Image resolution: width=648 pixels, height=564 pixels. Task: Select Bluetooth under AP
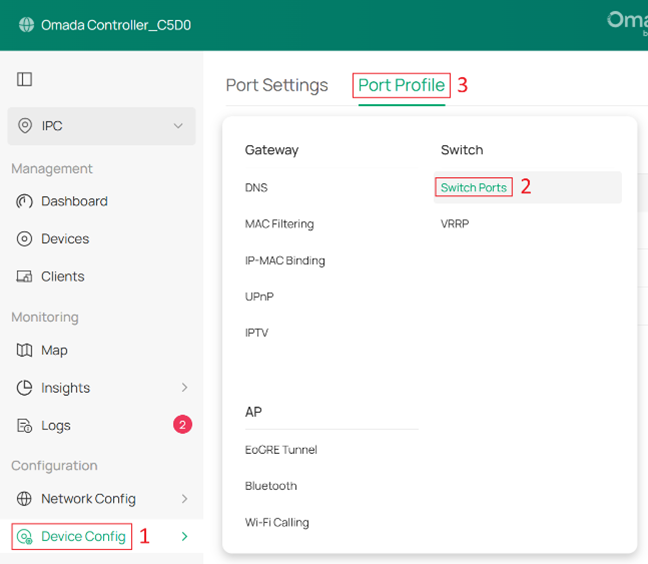pyautogui.click(x=271, y=486)
